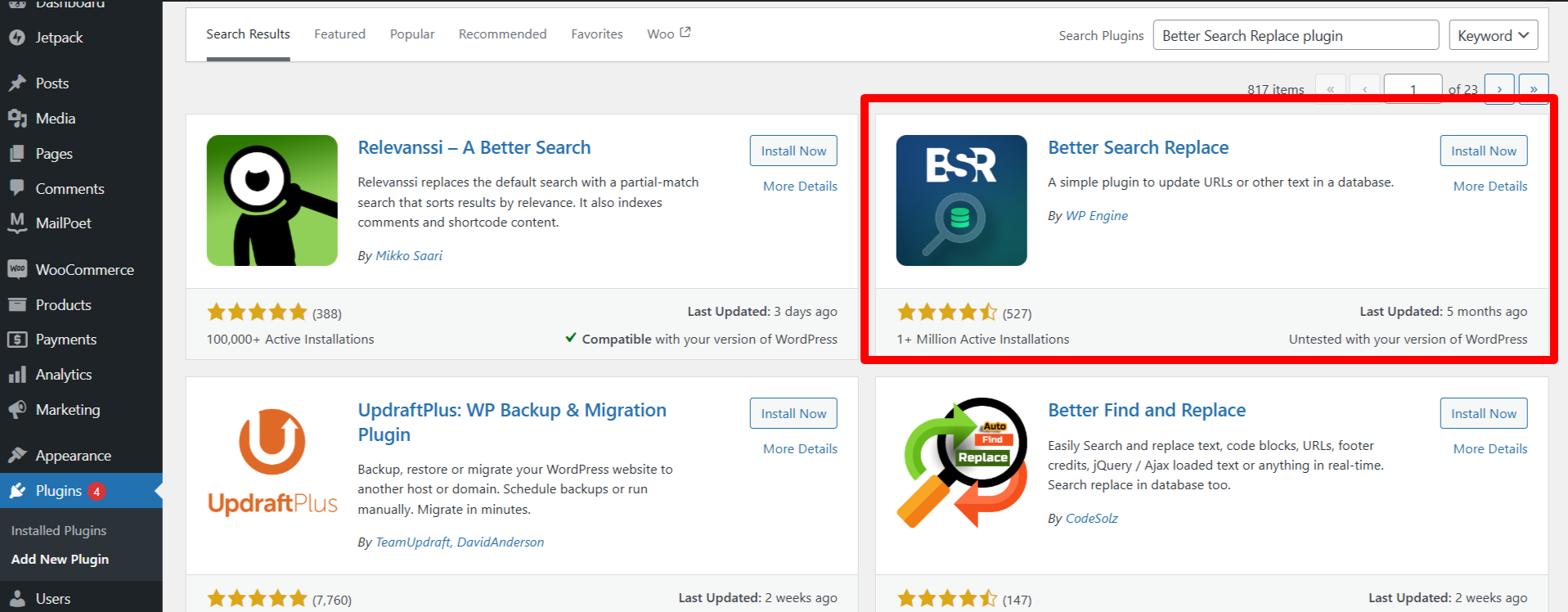Image resolution: width=1568 pixels, height=612 pixels.
Task: Open the Relevanssi – A Better Search title
Action: [x=474, y=147]
